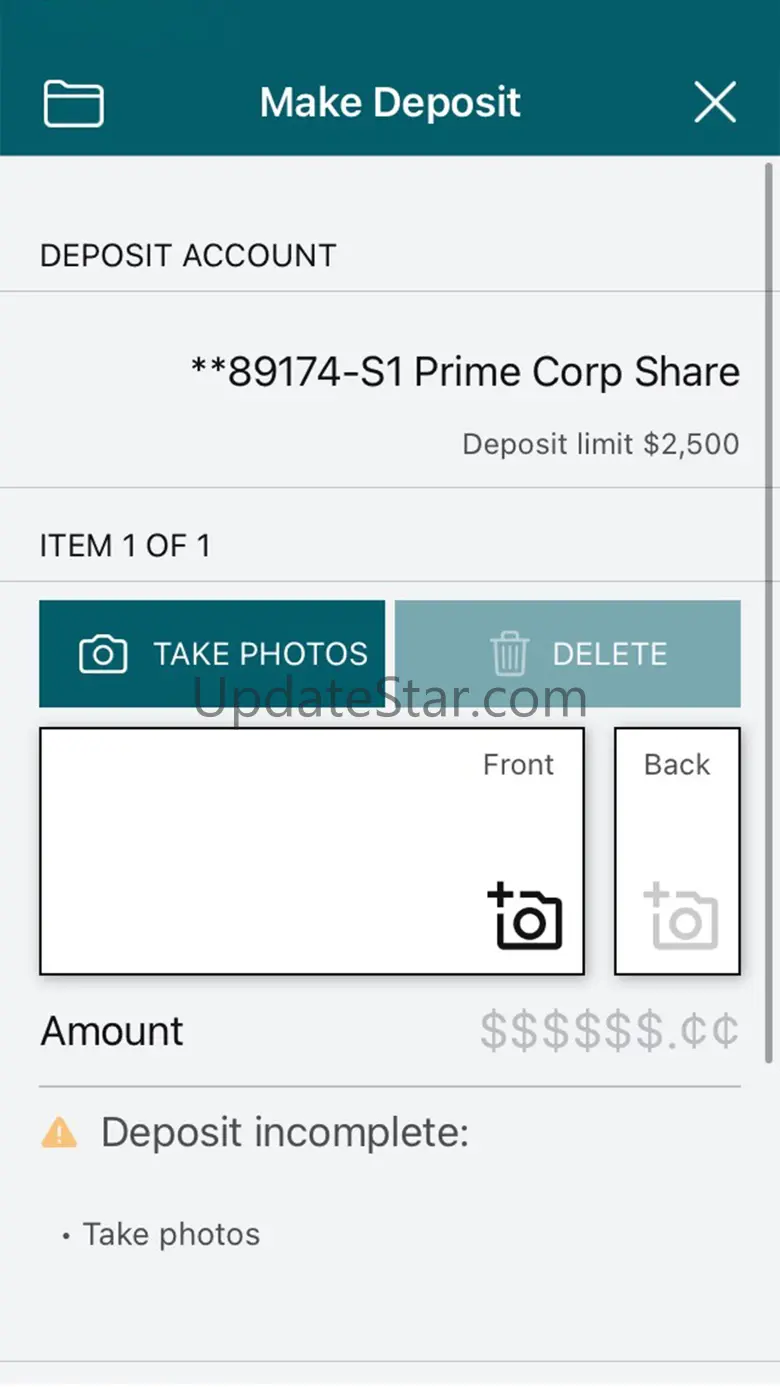780x1387 pixels.
Task: Tap the 'Take photos' incomplete item
Action: [x=171, y=1234]
